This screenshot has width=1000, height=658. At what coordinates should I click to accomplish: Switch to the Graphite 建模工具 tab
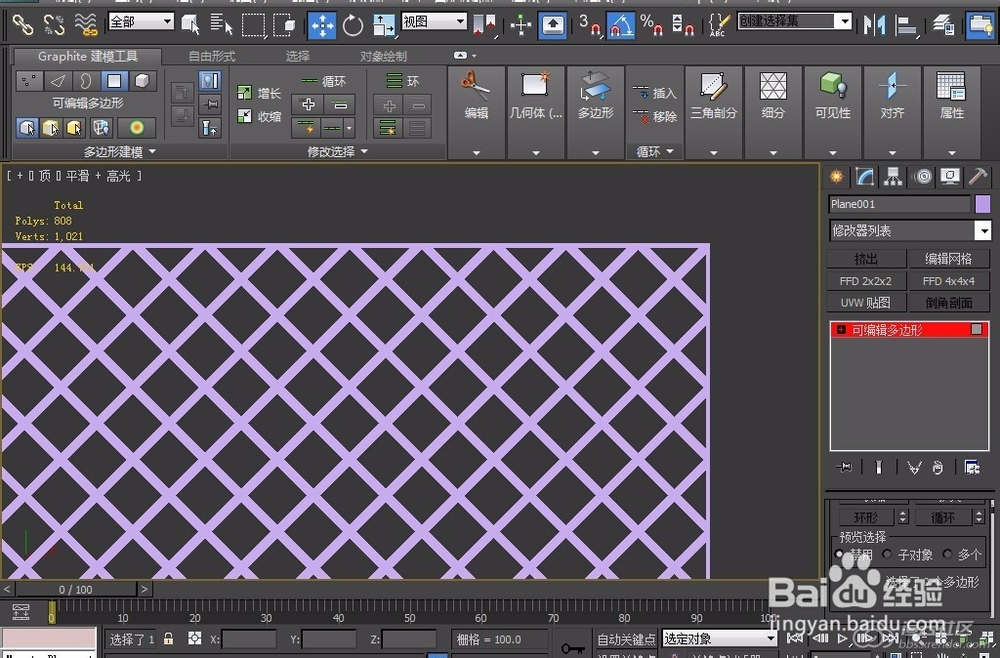tap(87, 56)
